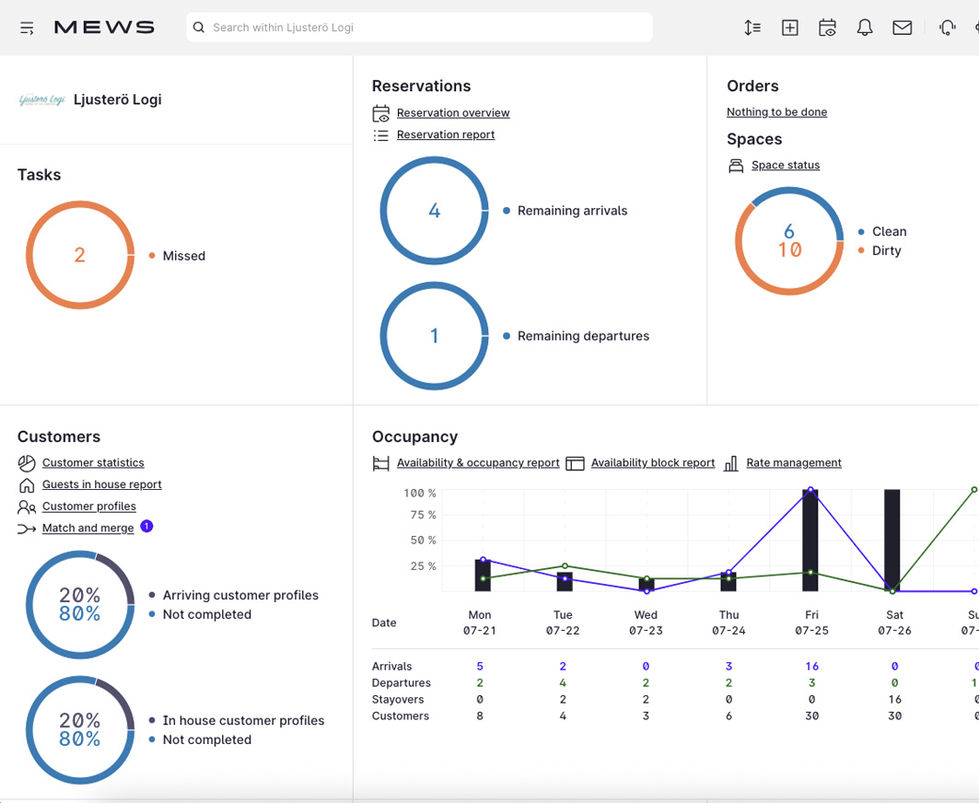This screenshot has height=803, width=979.
Task: Click the headset support icon
Action: click(947, 27)
